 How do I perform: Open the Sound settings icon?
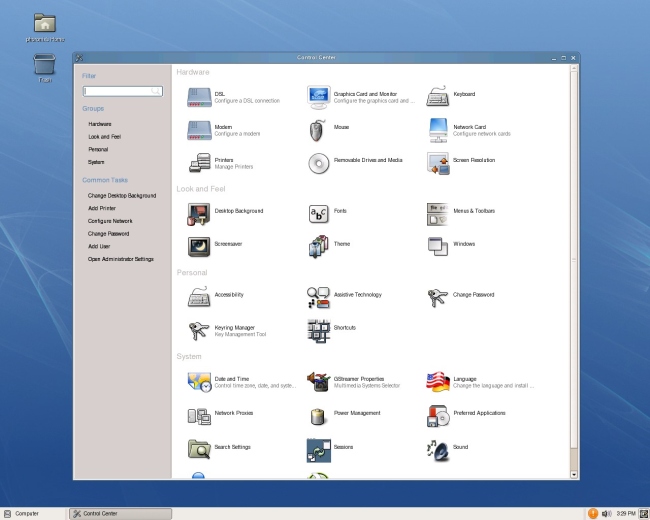point(438,448)
